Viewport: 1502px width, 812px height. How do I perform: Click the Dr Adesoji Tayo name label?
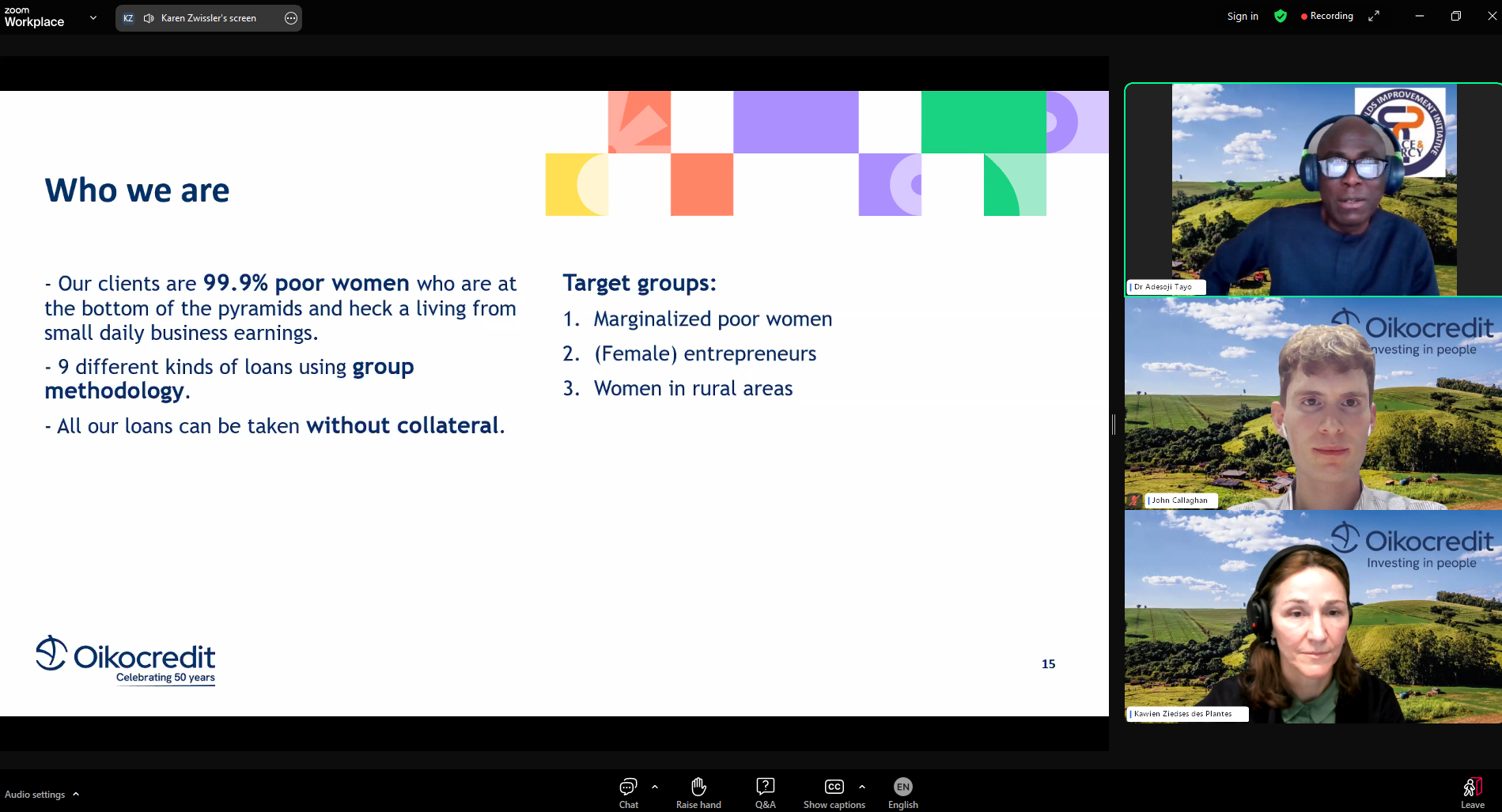pos(1166,287)
